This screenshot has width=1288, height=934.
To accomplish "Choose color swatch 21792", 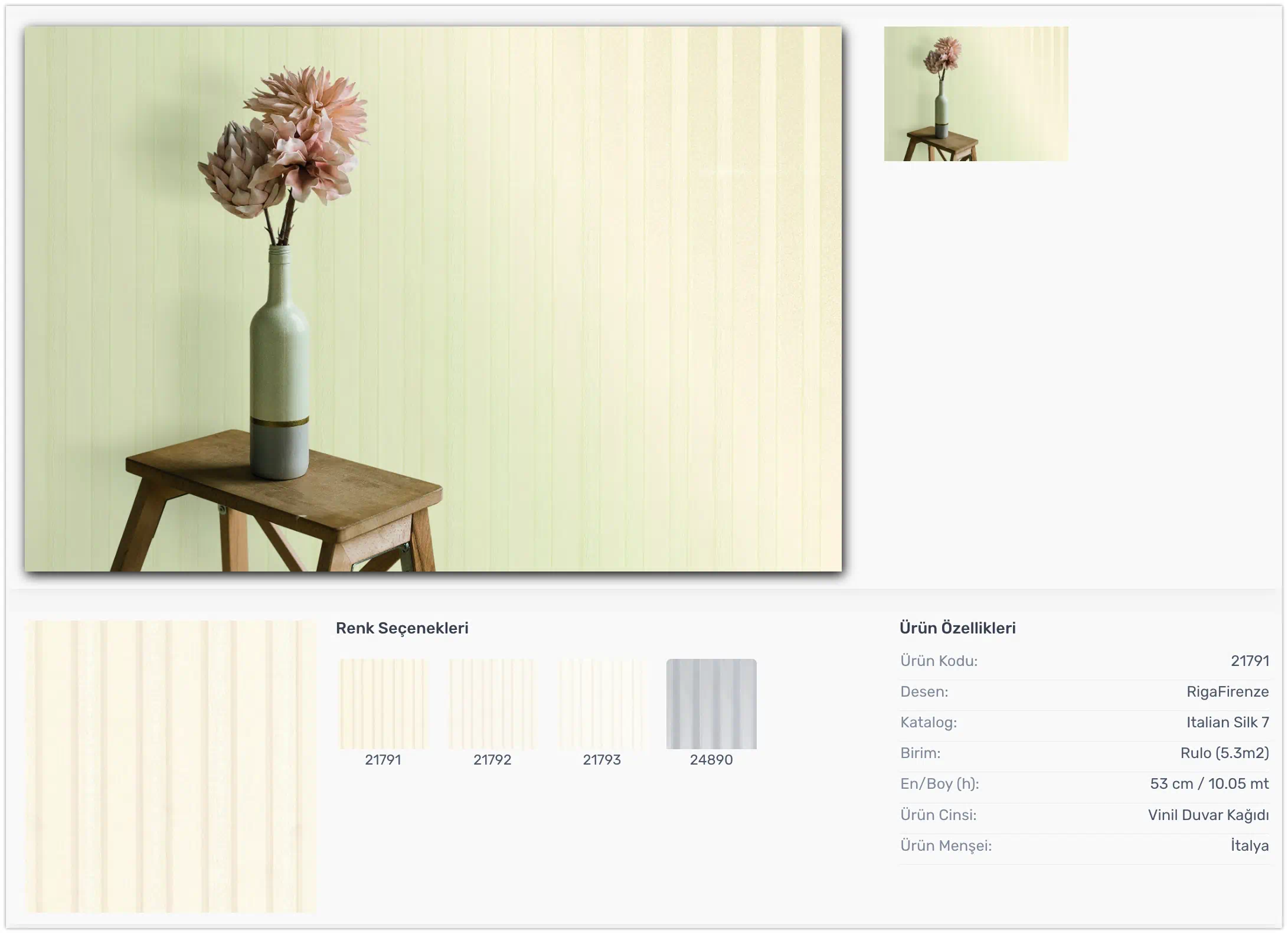I will pyautogui.click(x=492, y=704).
